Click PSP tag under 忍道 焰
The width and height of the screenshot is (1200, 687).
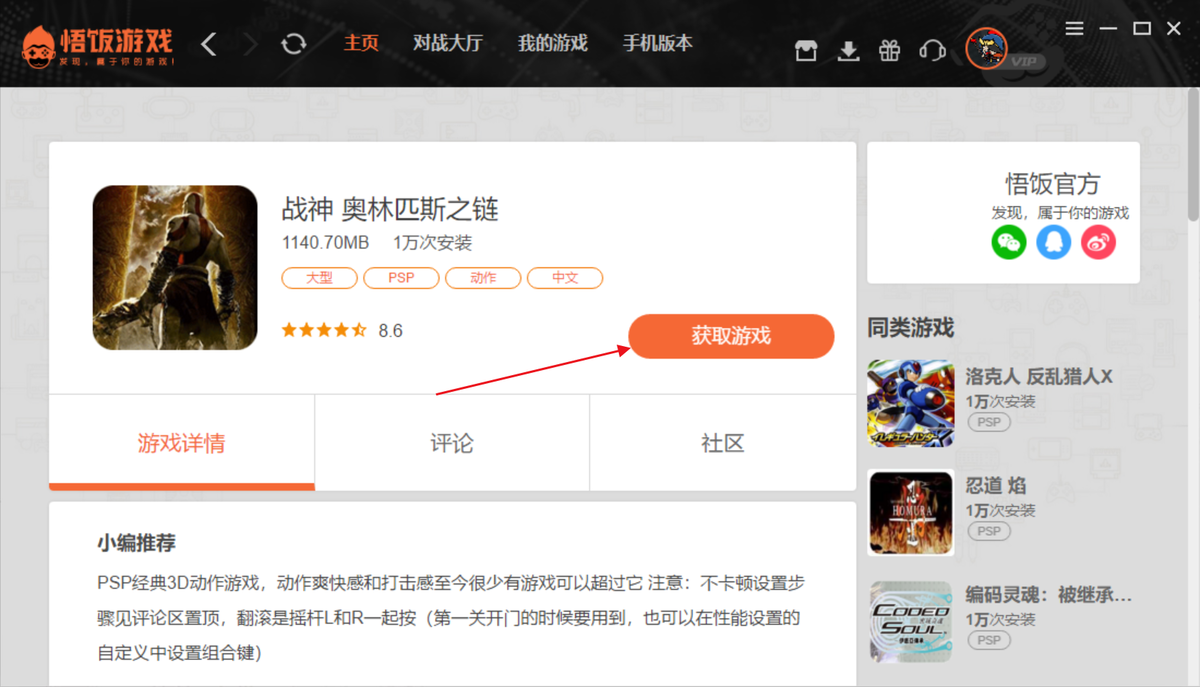[x=989, y=531]
